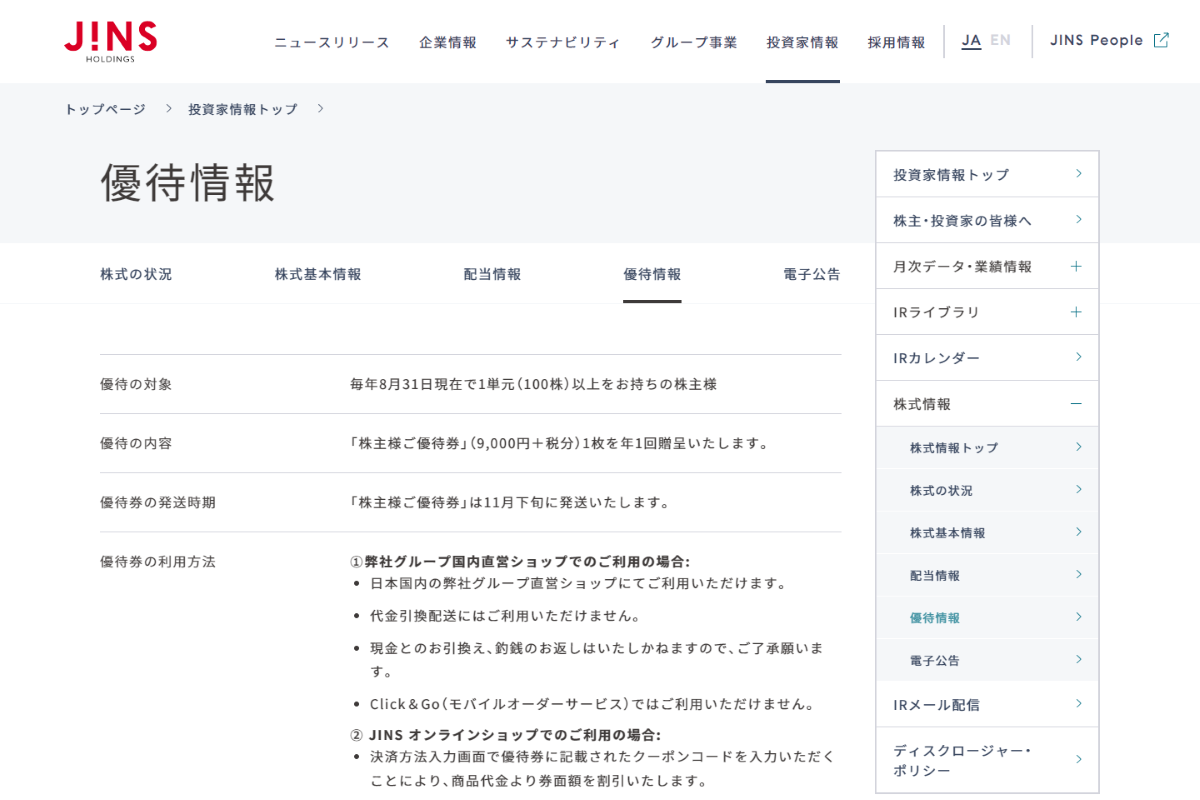Select the 株式の状況 tab
This screenshot has width=1200, height=800.
tap(136, 274)
